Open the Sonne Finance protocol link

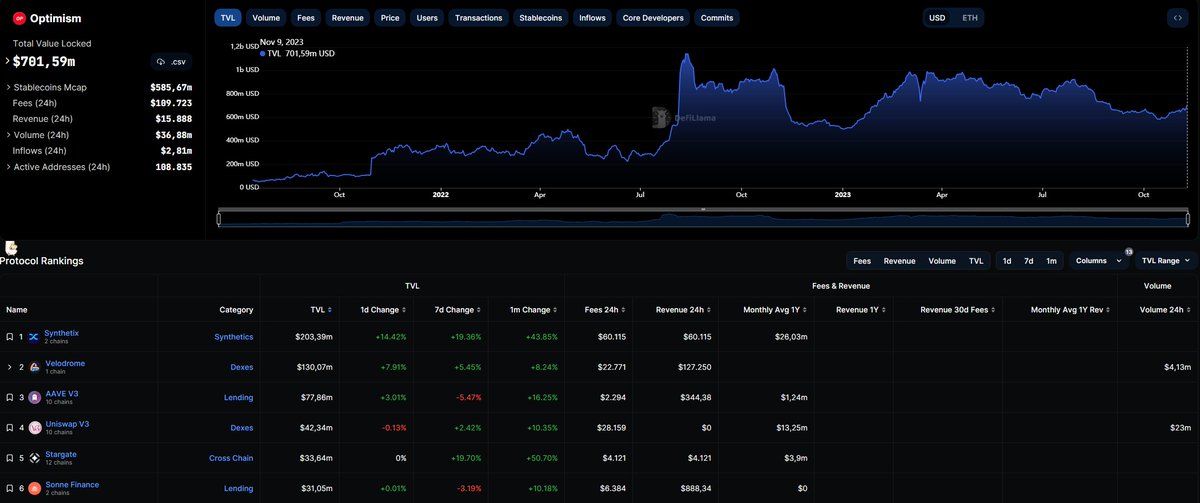point(72,485)
